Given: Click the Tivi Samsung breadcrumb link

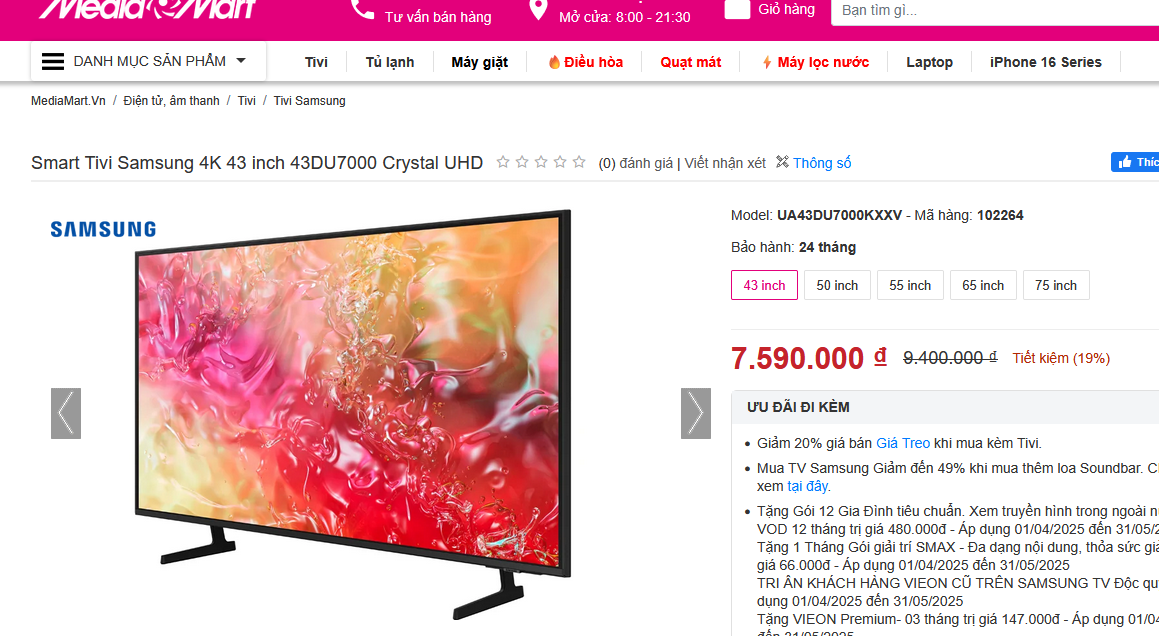Looking at the screenshot, I should pos(309,101).
